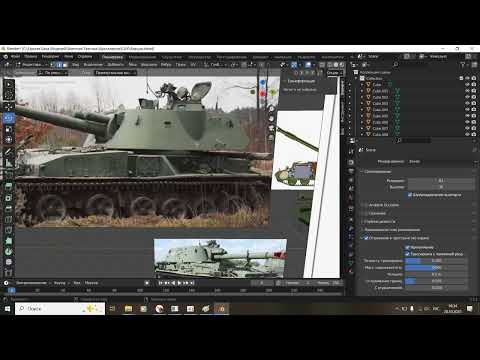Viewport: 480px width, 360px height.
Task: Hide Cube.004 with its eye icon
Action: (467, 109)
